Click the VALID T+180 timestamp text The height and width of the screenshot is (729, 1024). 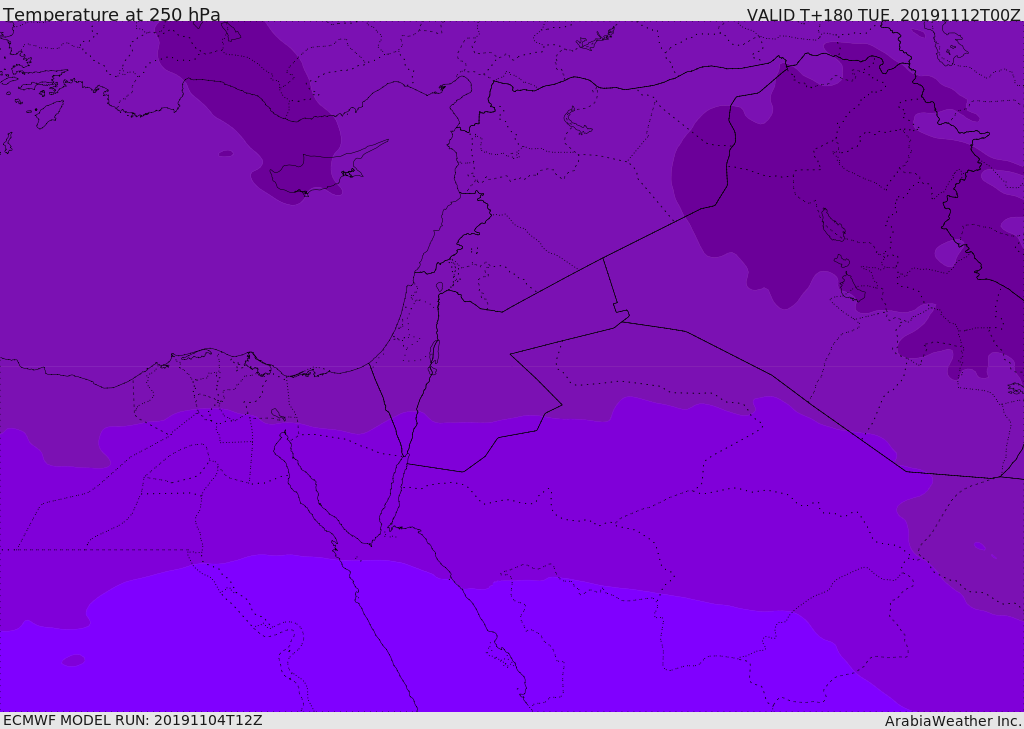click(x=884, y=14)
